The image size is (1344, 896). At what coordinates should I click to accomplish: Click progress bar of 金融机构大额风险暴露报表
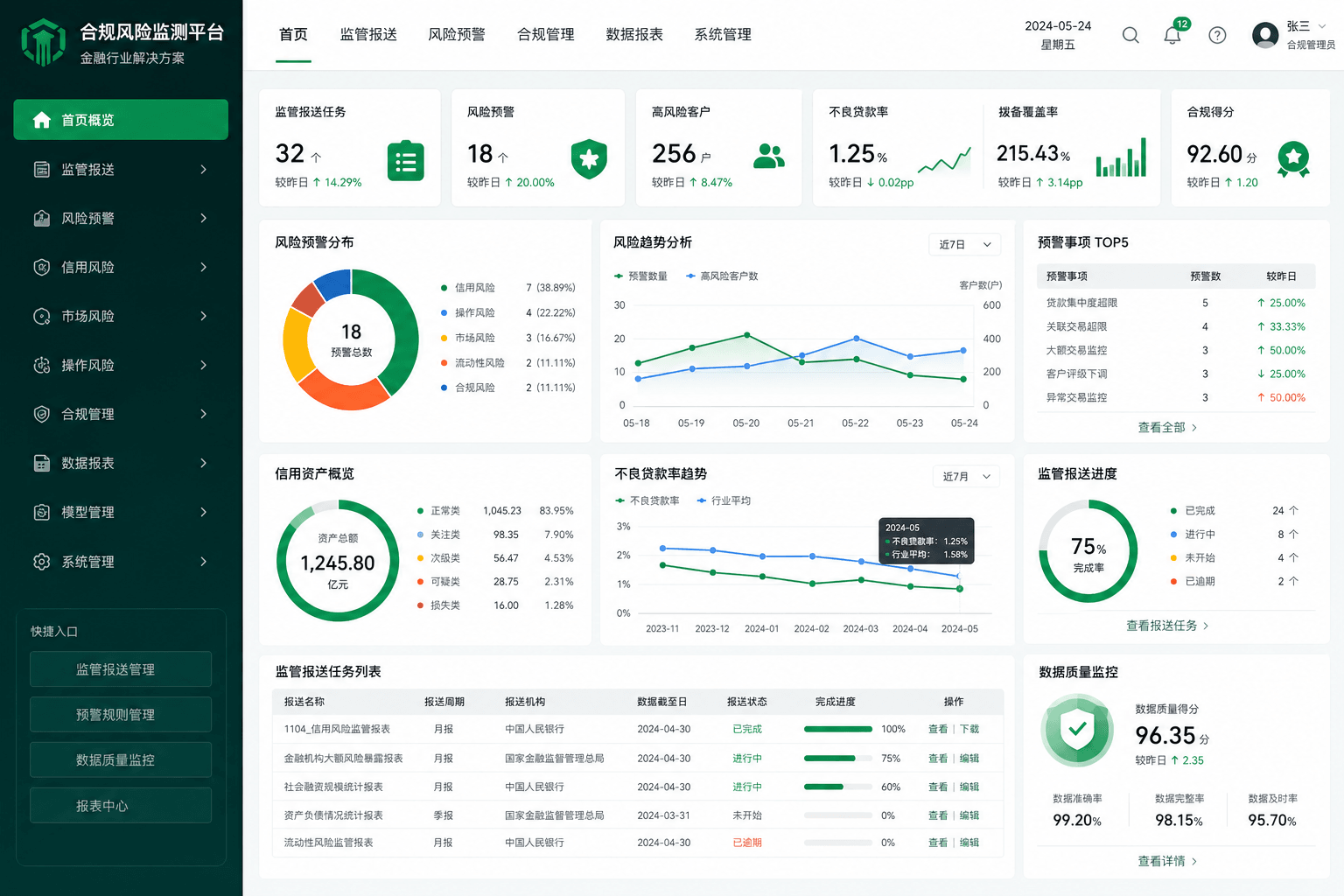(x=837, y=759)
